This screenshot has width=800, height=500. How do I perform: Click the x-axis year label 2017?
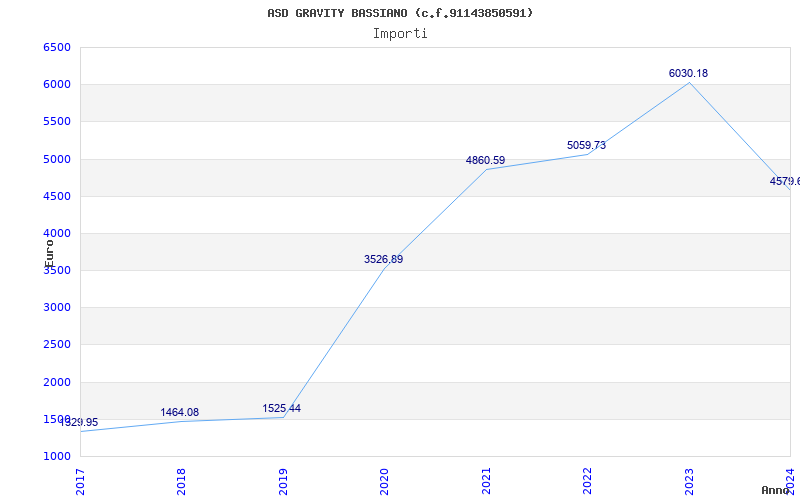[80, 481]
